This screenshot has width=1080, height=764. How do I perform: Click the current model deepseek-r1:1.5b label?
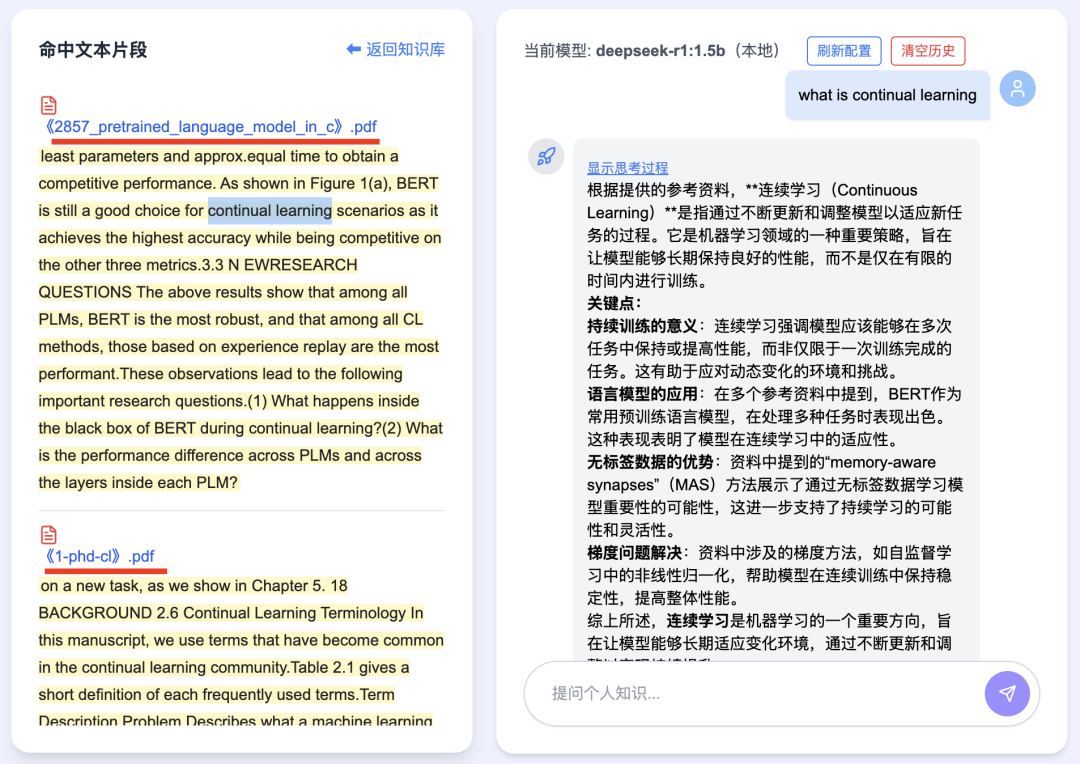coord(650,51)
